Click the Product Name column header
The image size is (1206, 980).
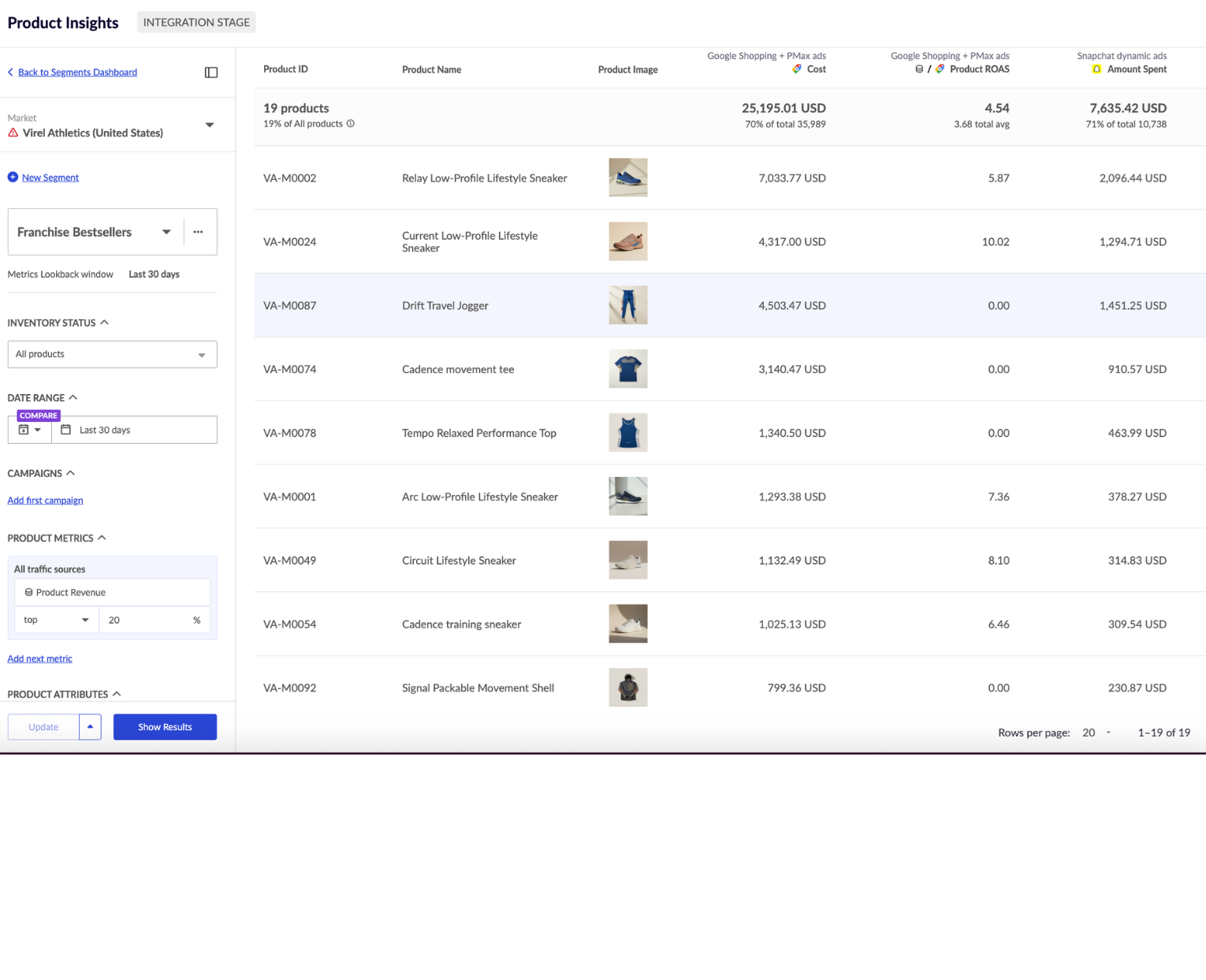[x=431, y=69]
